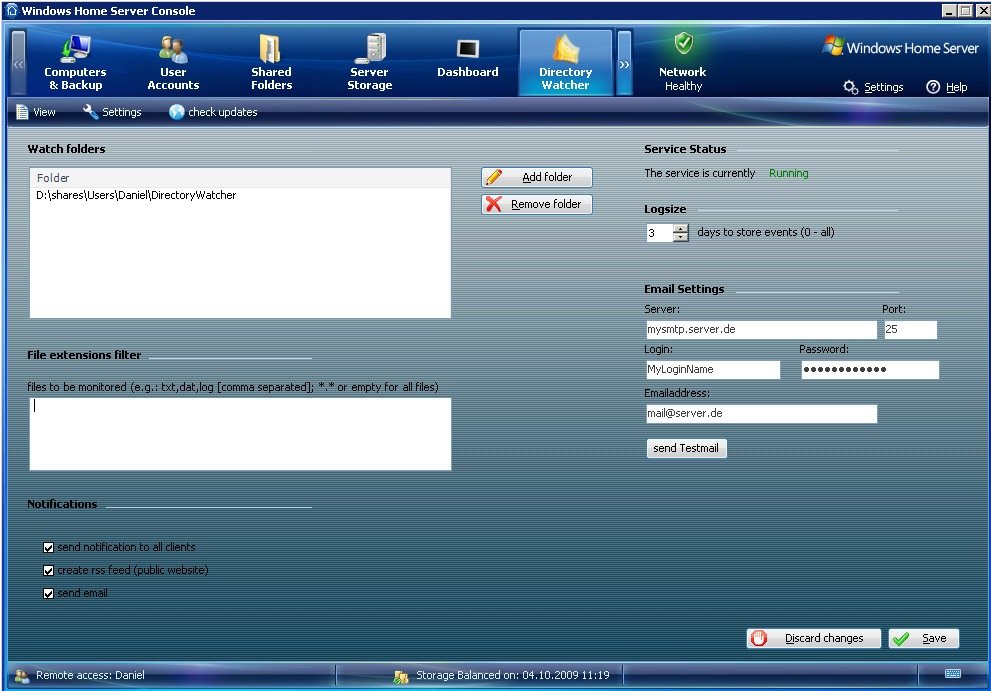Toggle send notification to all clients
The width and height of the screenshot is (991, 691).
click(x=49, y=547)
